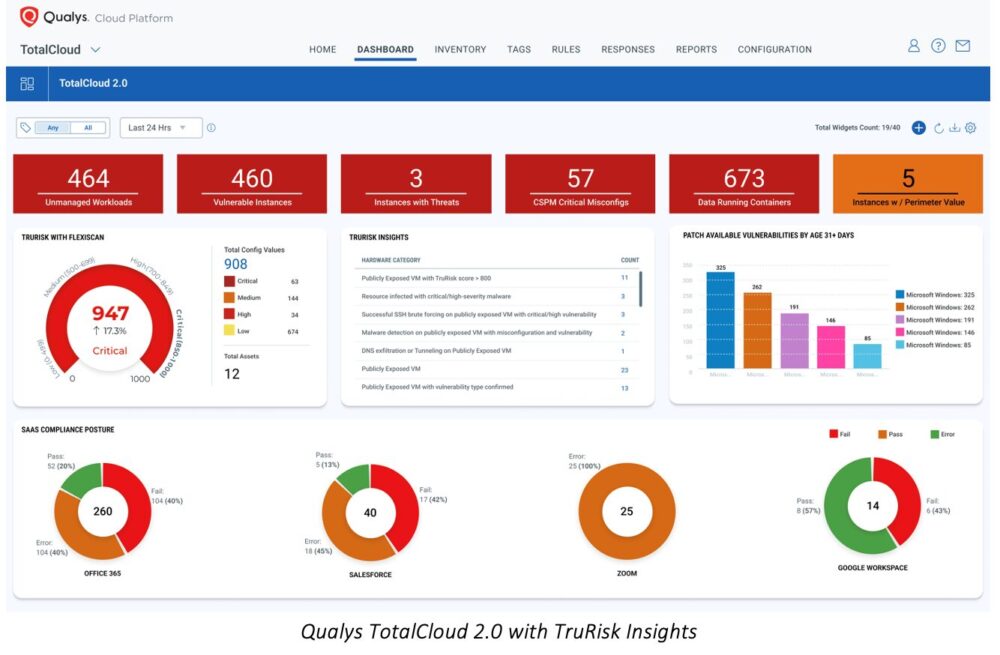1000x655 pixels.
Task: Click the High red swatch in TruRisk legend
Action: click(x=229, y=314)
